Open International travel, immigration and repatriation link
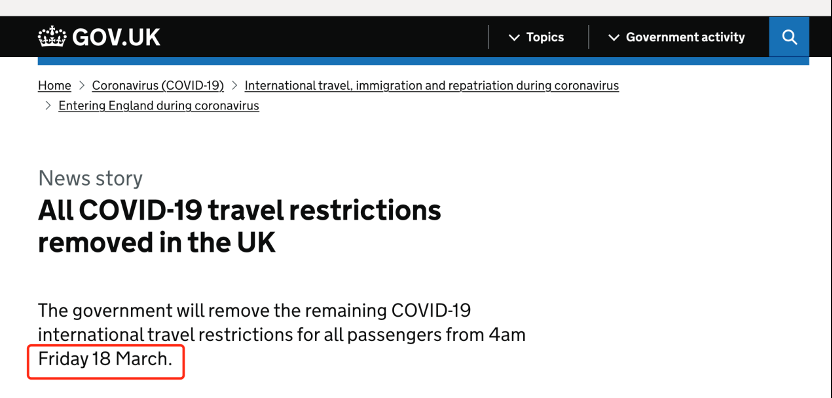The image size is (832, 398). click(x=431, y=85)
